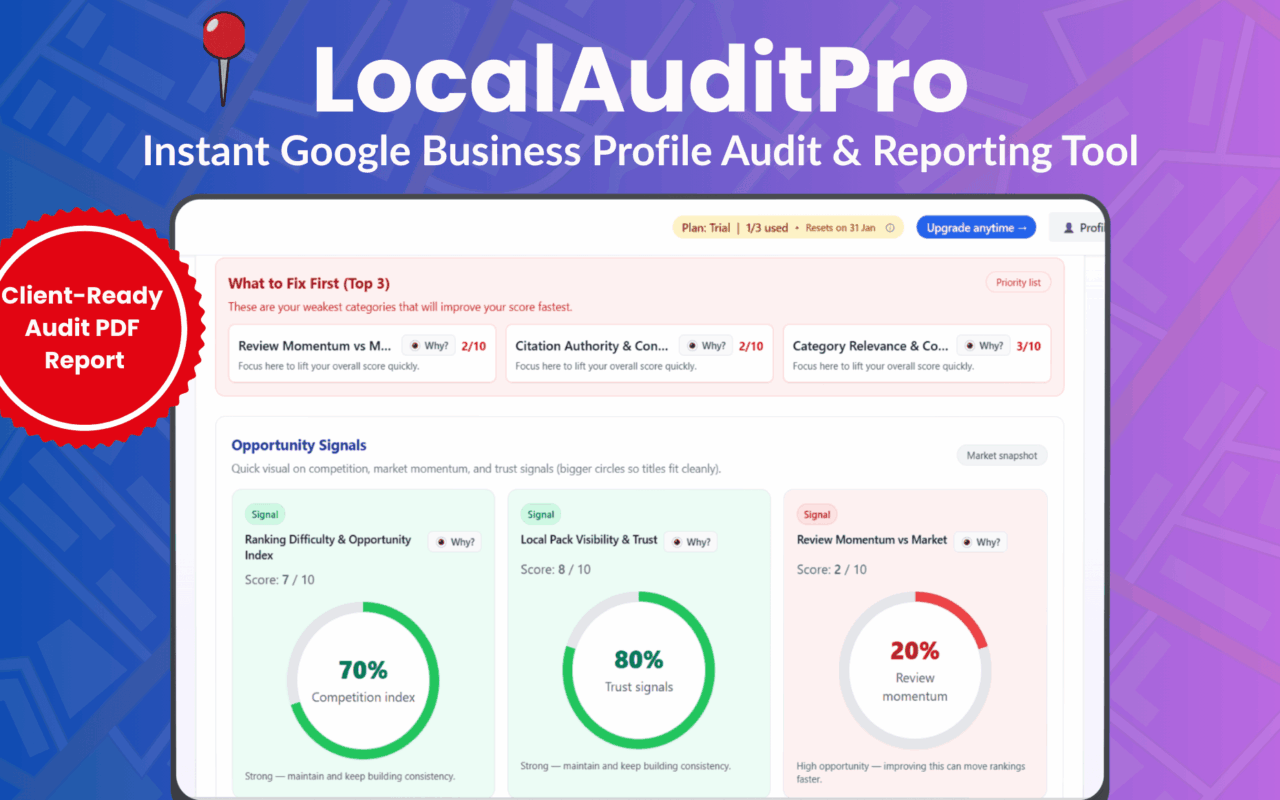The image size is (1280, 800).
Task: Click the 'Resets on 31 Jan' text
Action: point(840,228)
